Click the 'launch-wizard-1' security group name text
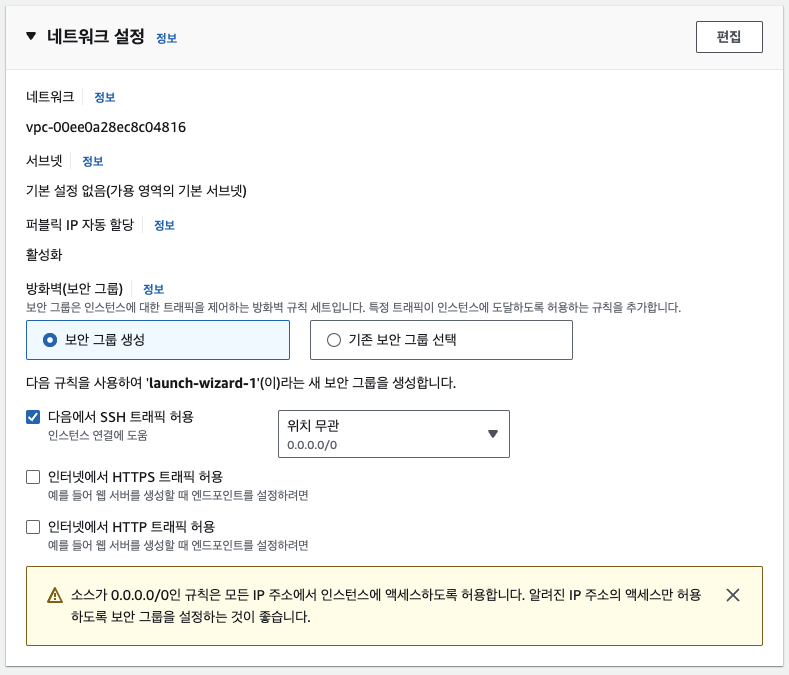Screen dimensions: 789x675 pyautogui.click(x=203, y=383)
